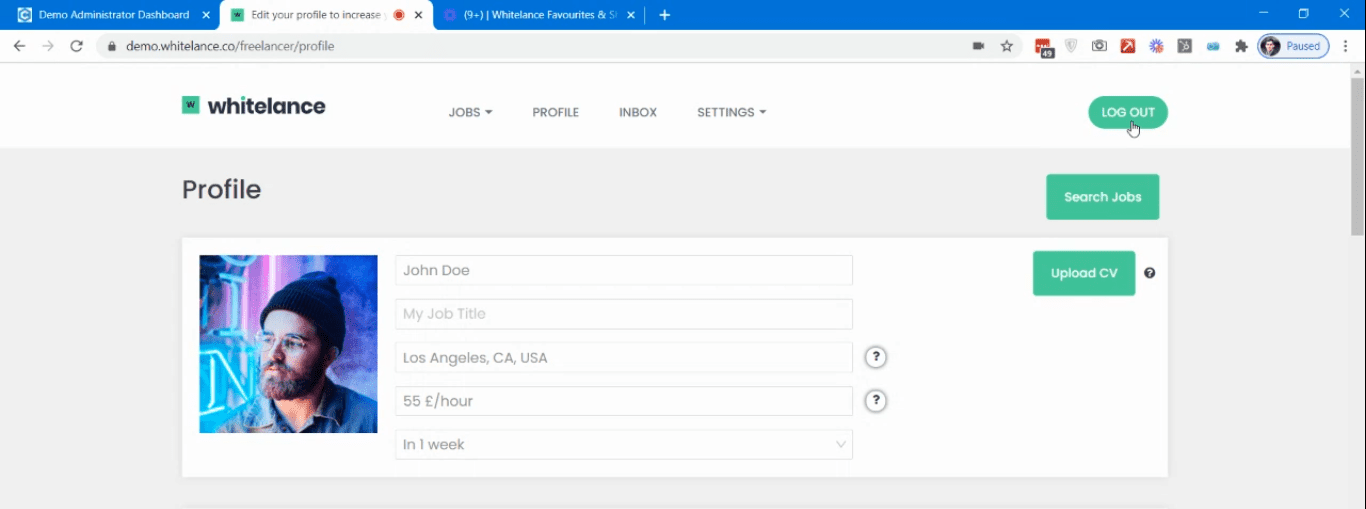Click the whitelance logo
The image size is (1366, 509).
pyautogui.click(x=253, y=106)
